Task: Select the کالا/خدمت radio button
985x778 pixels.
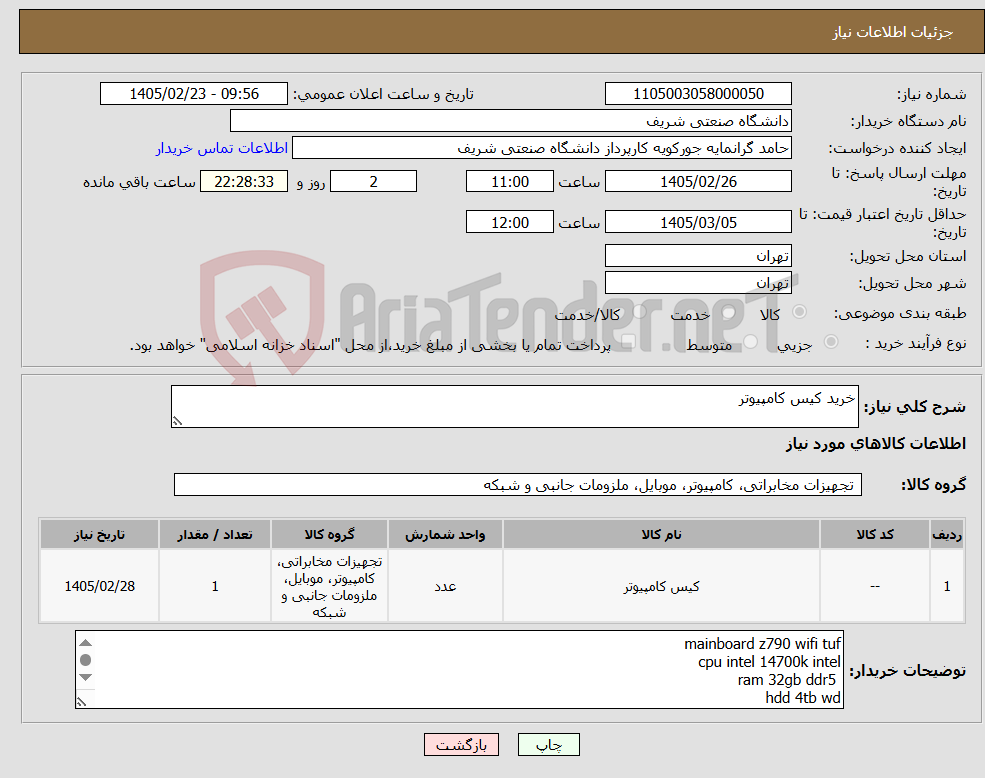Action: (639, 311)
